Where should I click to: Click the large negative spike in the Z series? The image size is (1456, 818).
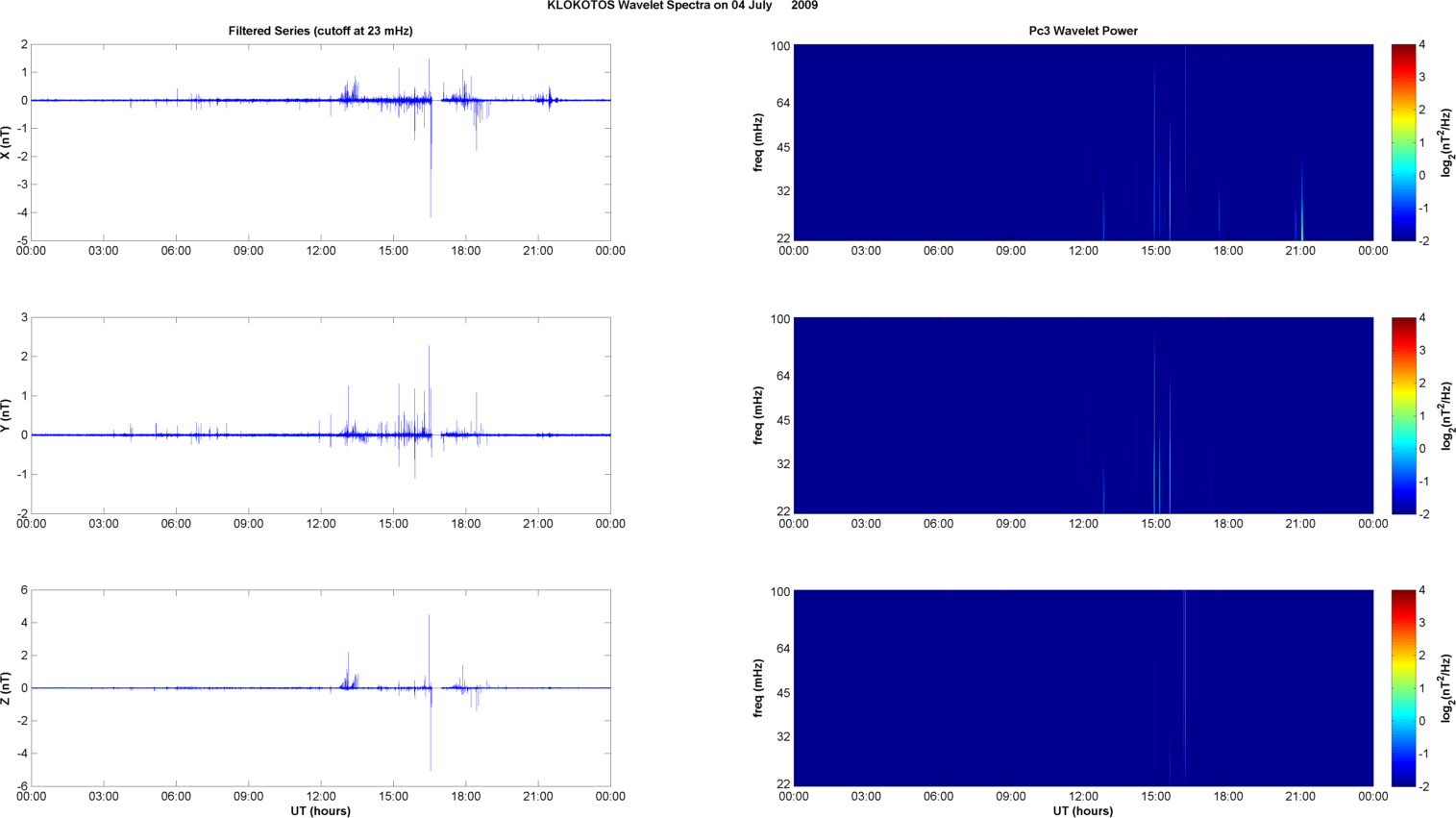click(431, 731)
